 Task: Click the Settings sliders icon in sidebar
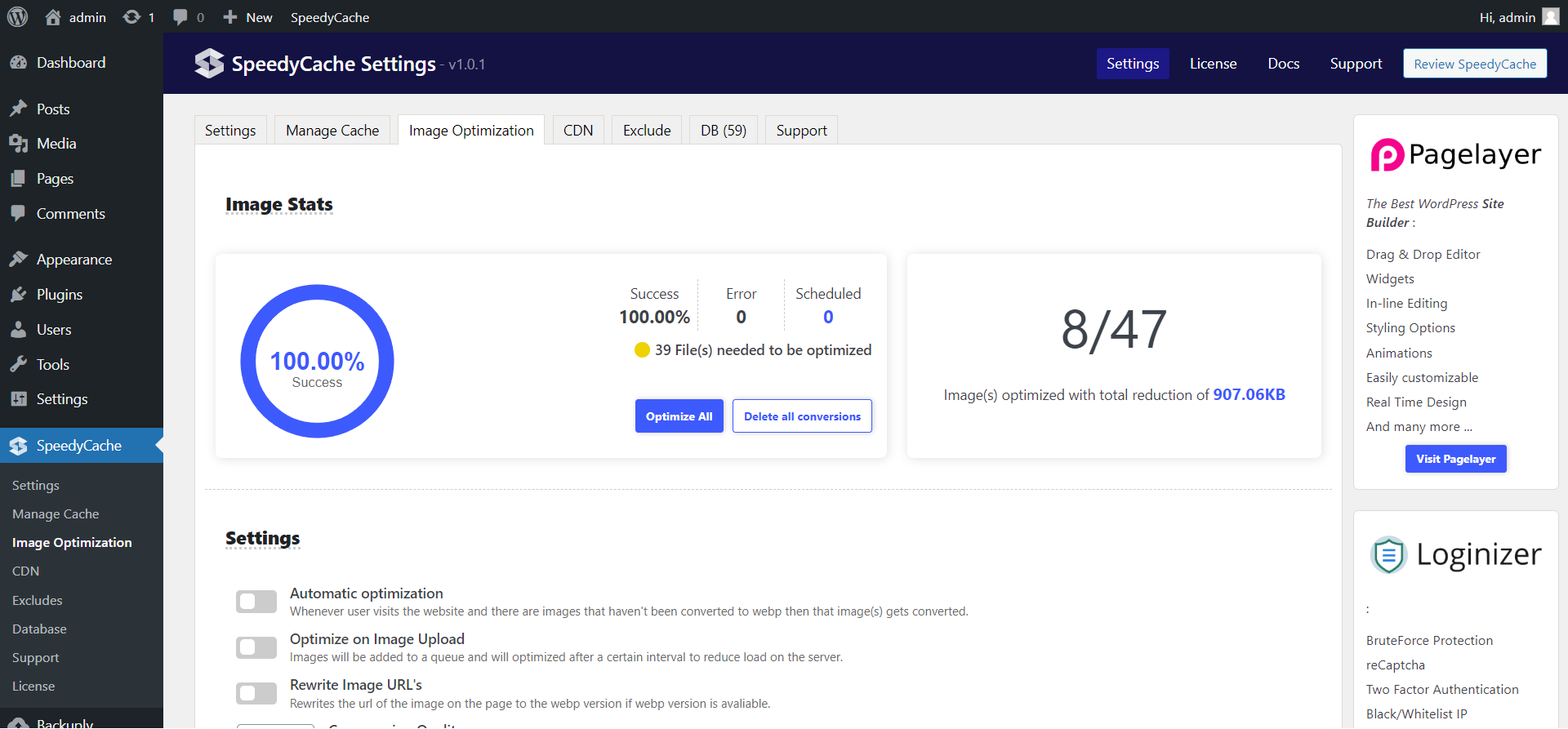pos(19,399)
